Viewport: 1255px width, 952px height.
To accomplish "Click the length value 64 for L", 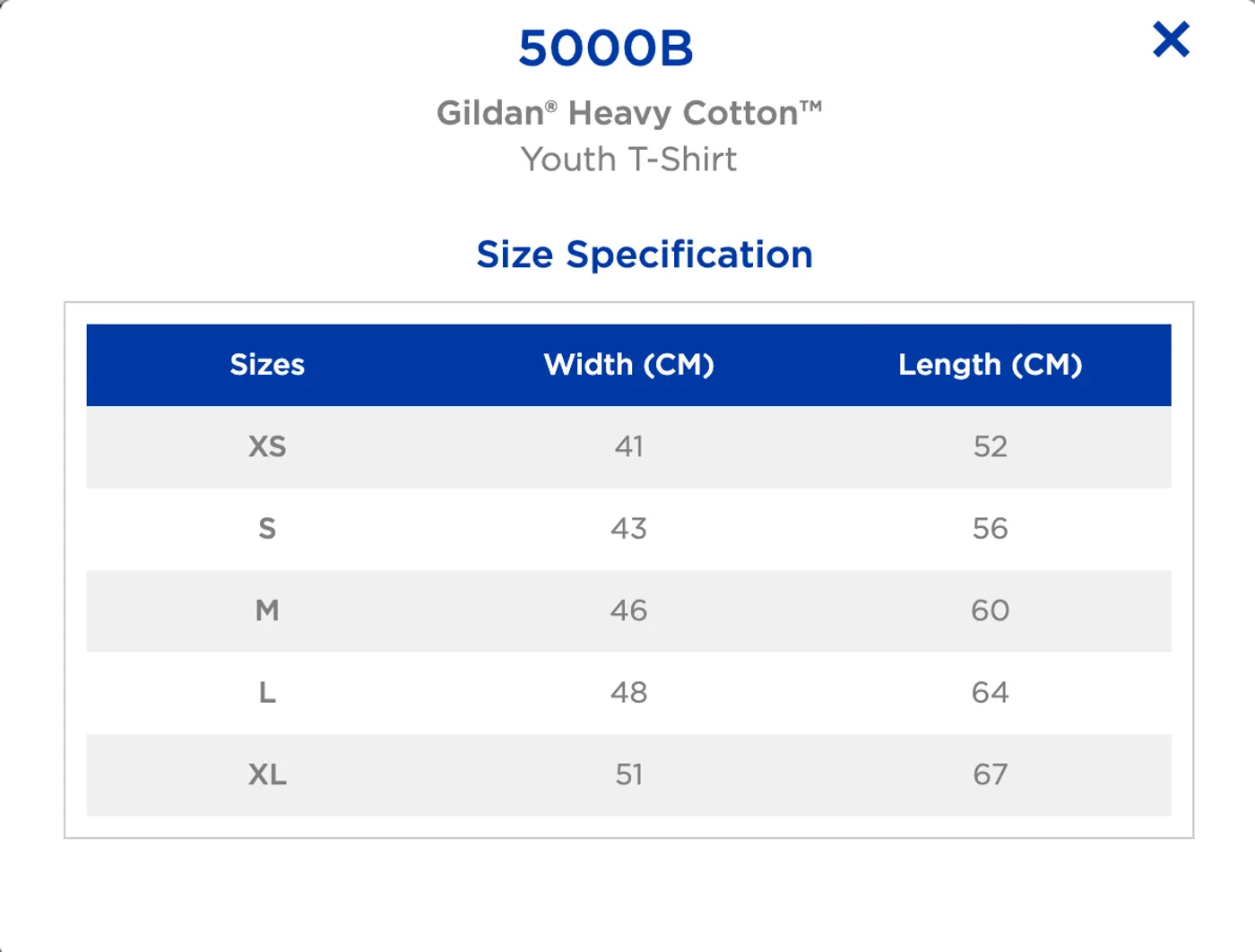I will (991, 692).
